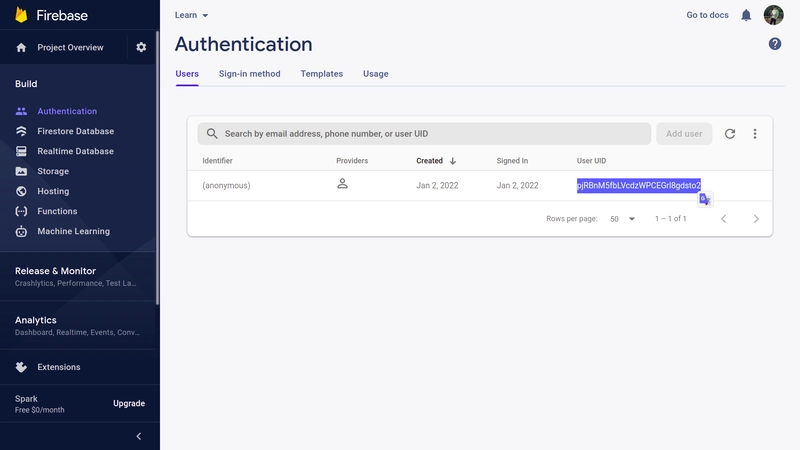The width and height of the screenshot is (800, 450).
Task: Click the Identifier column header
Action: pyautogui.click(x=217, y=161)
